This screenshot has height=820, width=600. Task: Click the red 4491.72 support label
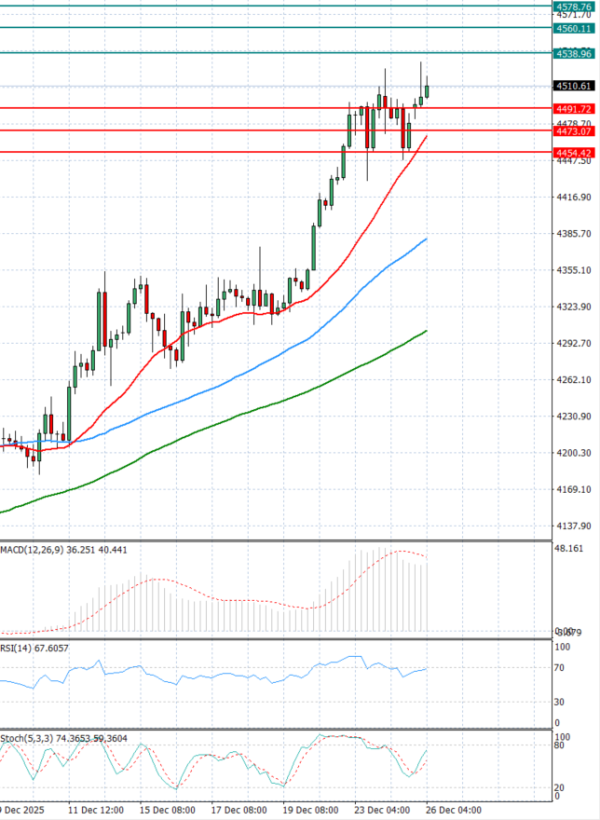pos(576,108)
